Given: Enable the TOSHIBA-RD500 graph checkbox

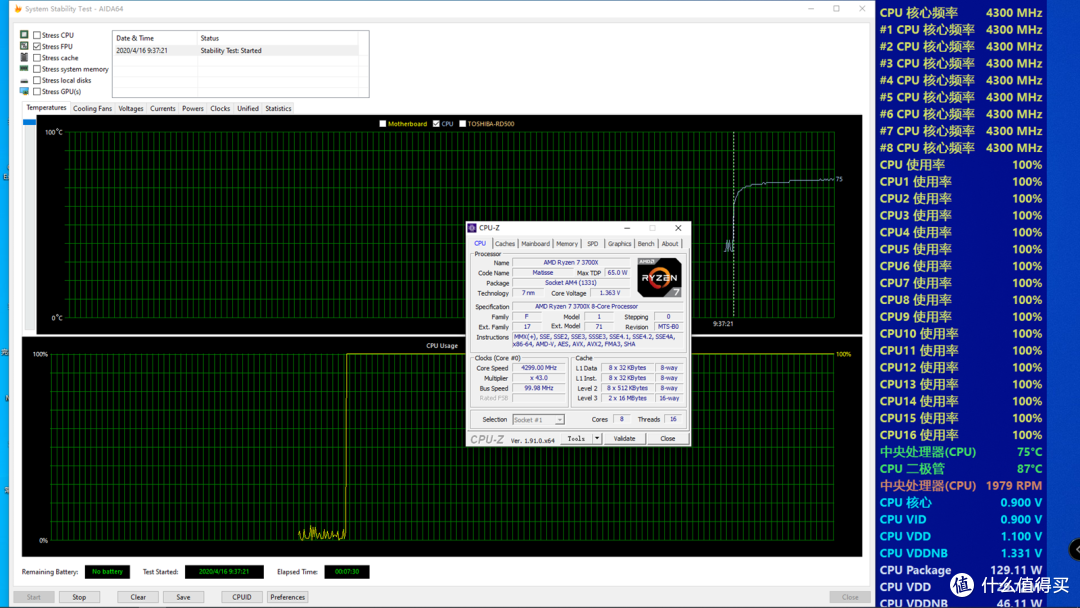Looking at the screenshot, I should pyautogui.click(x=463, y=124).
